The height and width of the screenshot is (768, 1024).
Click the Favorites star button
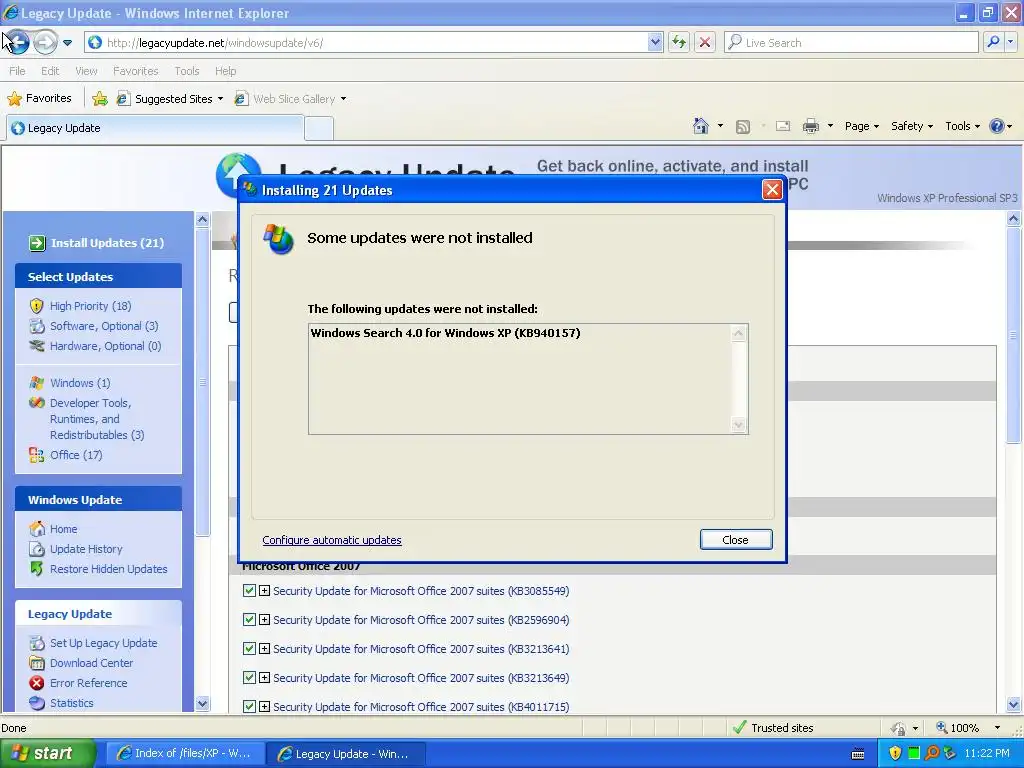click(x=39, y=99)
